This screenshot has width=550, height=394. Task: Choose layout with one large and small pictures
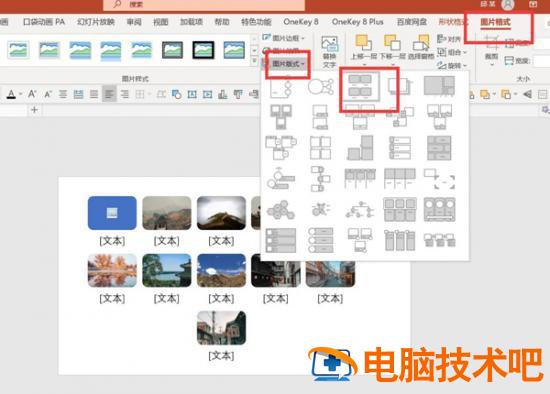click(439, 86)
